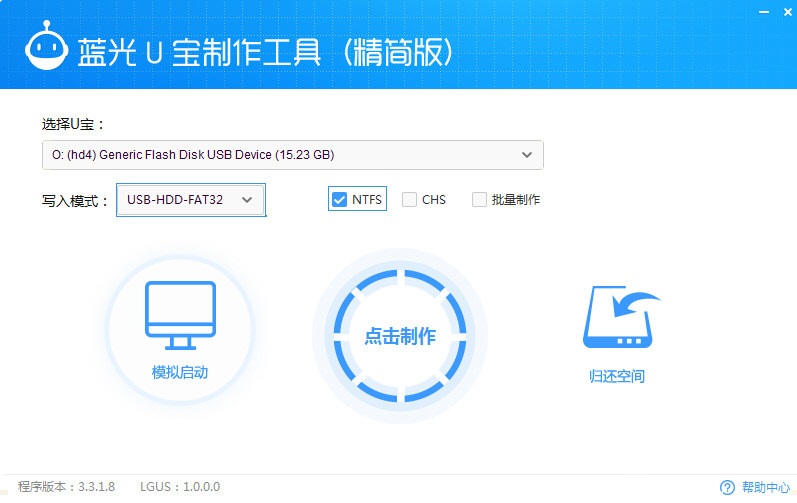Image resolution: width=797 pixels, height=503 pixels.
Task: Expand the USB-HDD-FAT32 write mode dropdown
Action: click(x=191, y=200)
